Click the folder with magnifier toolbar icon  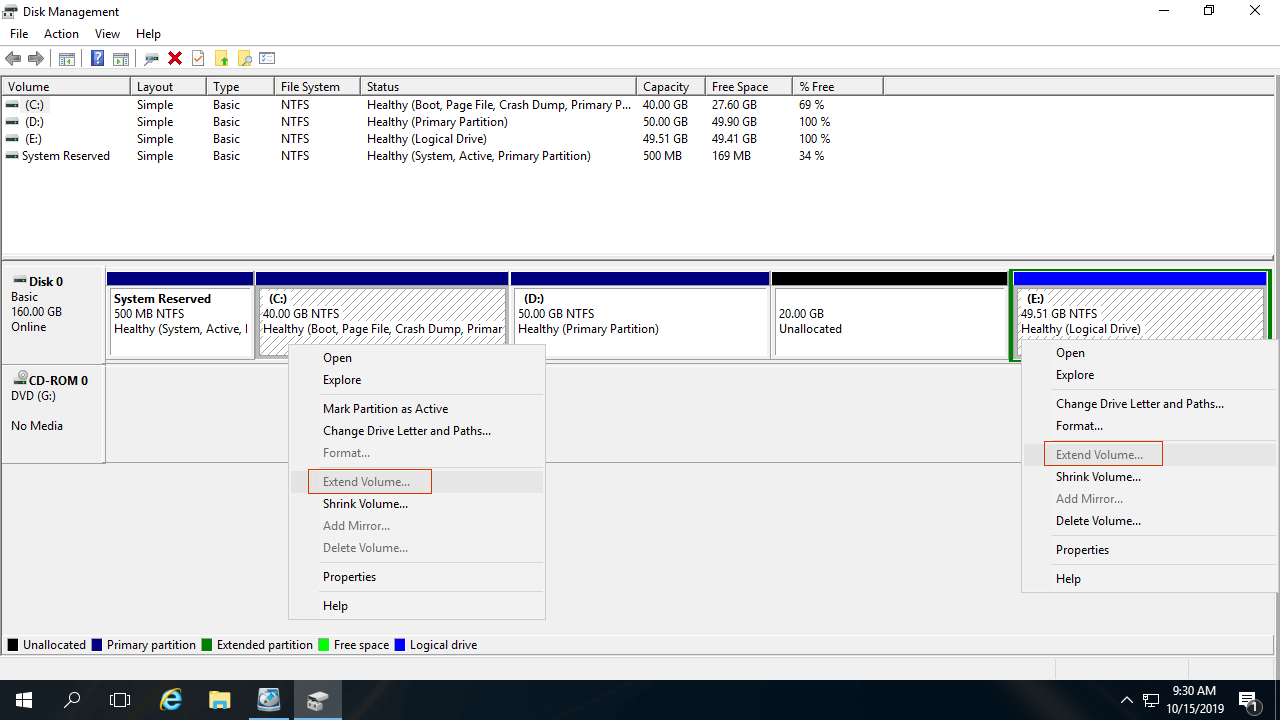coord(244,59)
